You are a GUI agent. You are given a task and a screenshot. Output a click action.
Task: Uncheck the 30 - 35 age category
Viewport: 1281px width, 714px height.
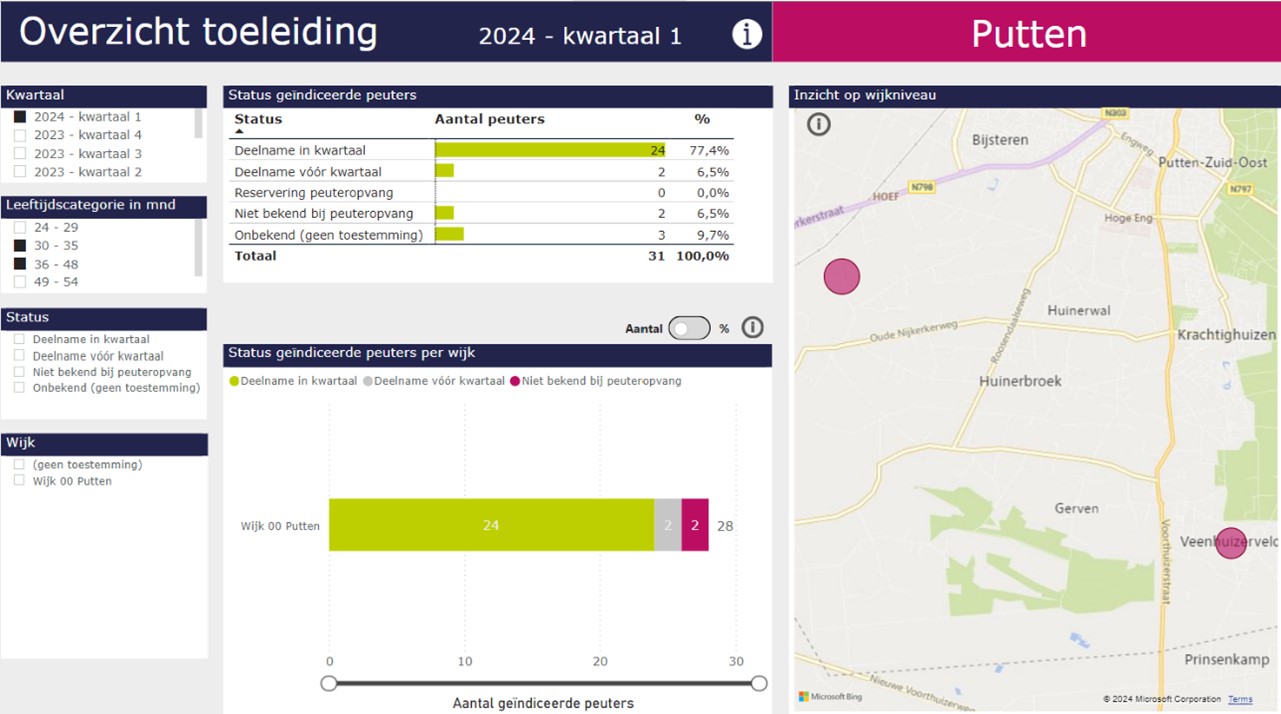pyautogui.click(x=20, y=246)
